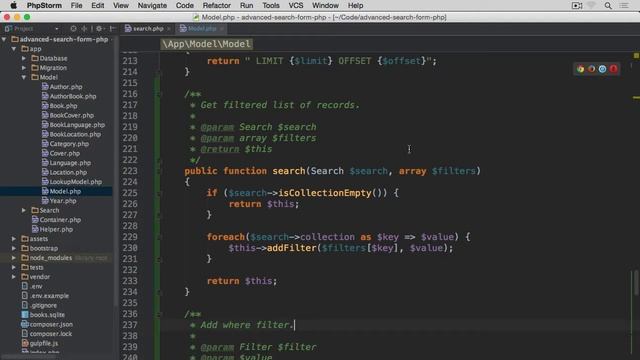Click the search function name on line 223
This screenshot has width=640, height=360.
289,171
